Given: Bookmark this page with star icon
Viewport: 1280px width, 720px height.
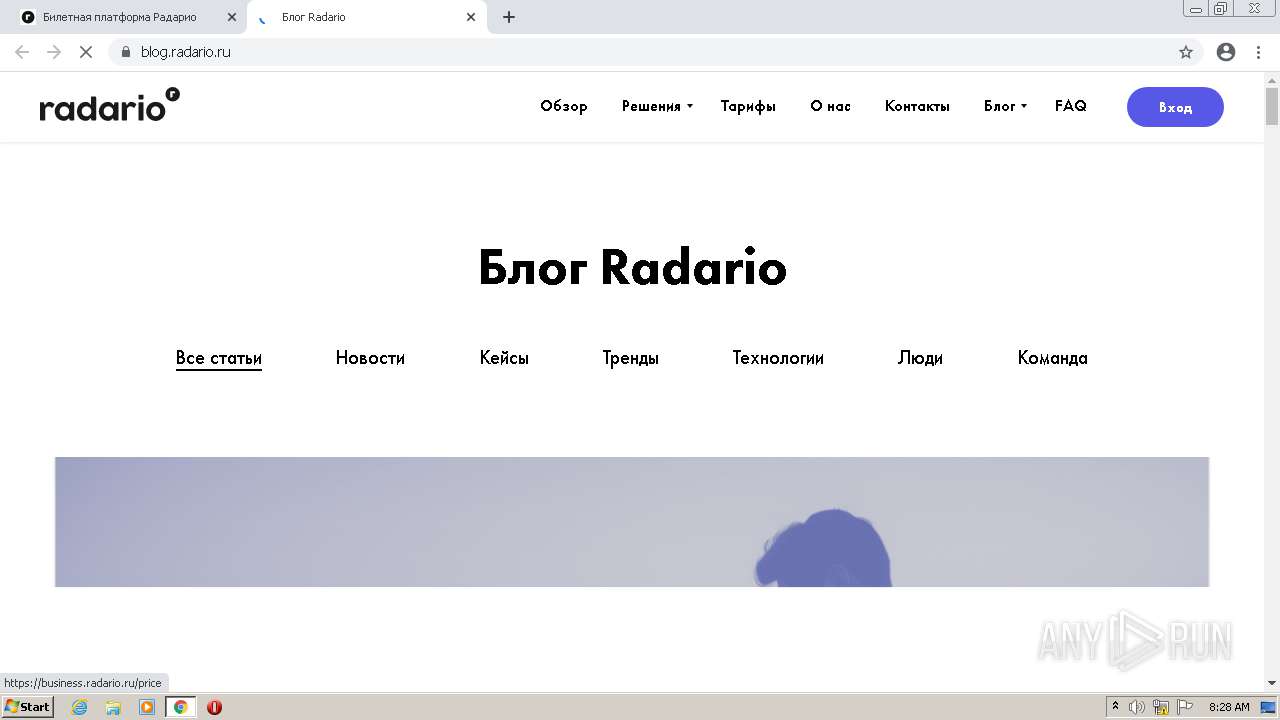Looking at the screenshot, I should (x=1186, y=52).
